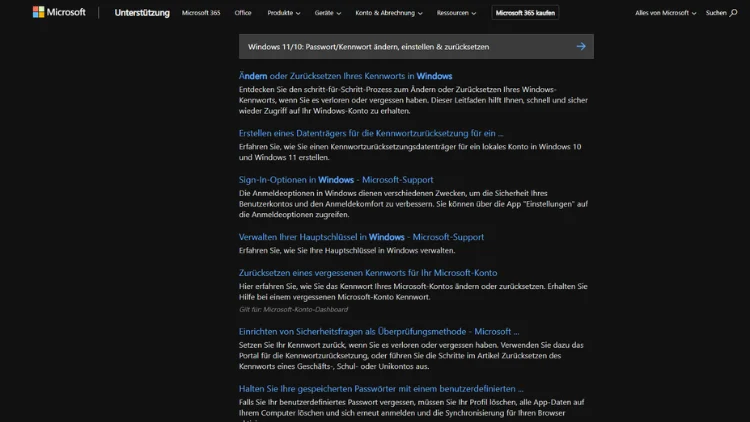Expand Alles von Microsoft dropdown
The height and width of the screenshot is (422, 750).
pos(665,13)
